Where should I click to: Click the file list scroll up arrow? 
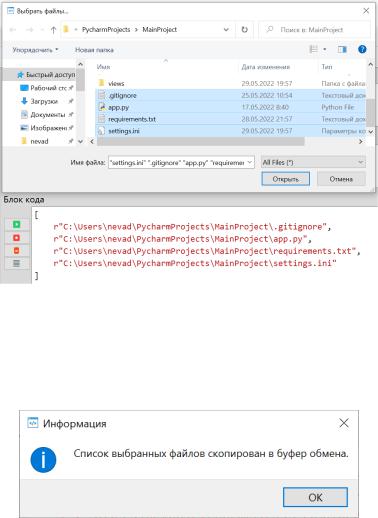370,64
